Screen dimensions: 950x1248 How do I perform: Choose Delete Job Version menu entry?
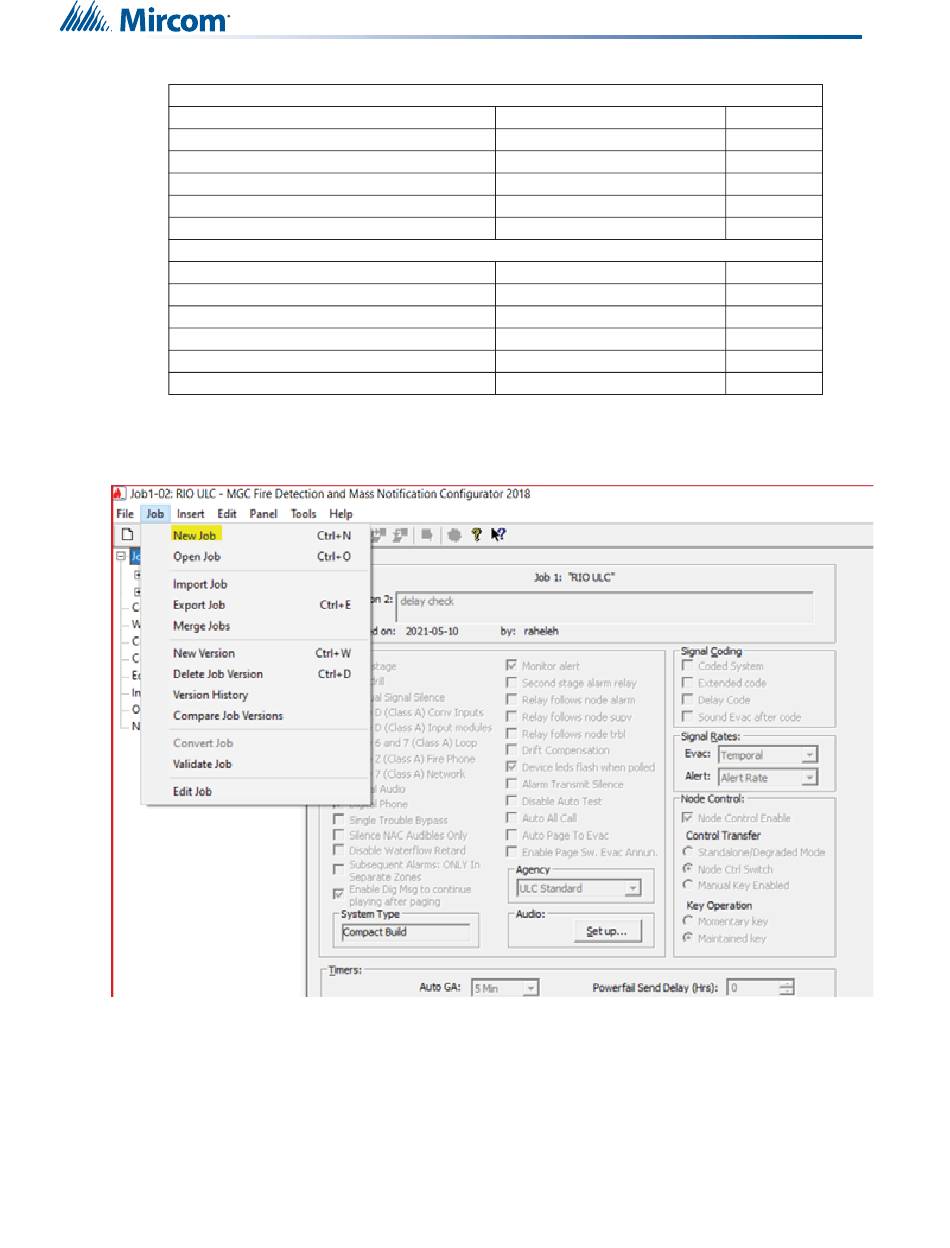[257, 674]
